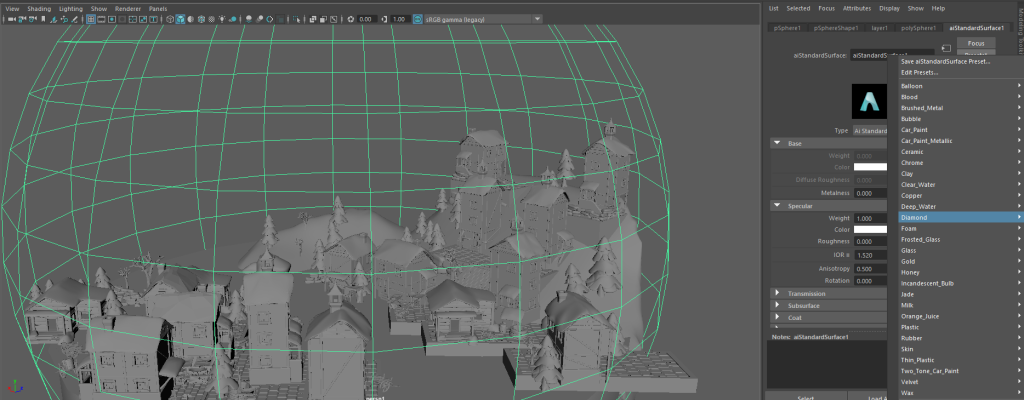Click the Select Camera icon in panel toolbar
This screenshot has height=400, width=1024.
[11, 19]
